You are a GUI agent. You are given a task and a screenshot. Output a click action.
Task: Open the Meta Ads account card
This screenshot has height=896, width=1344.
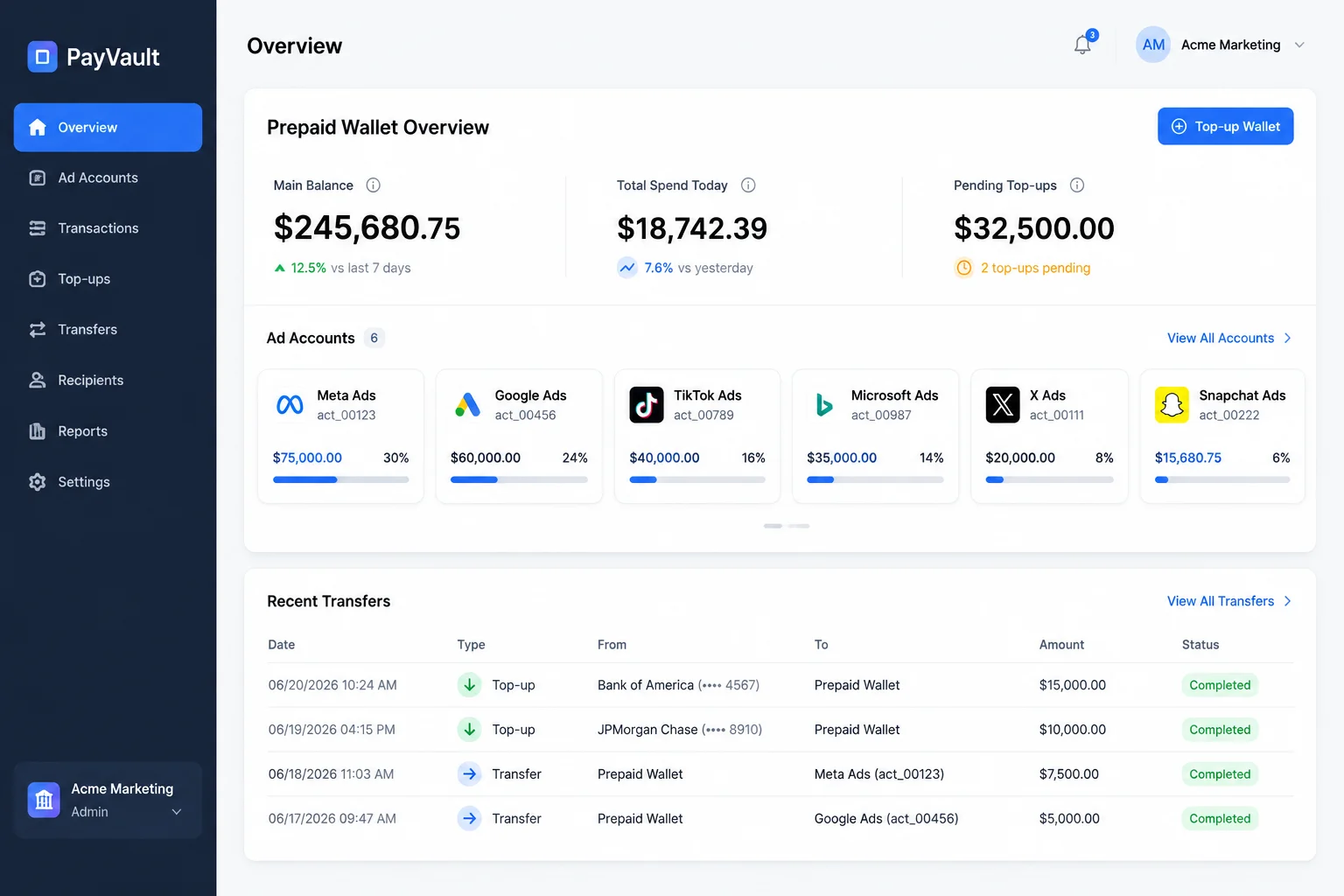pyautogui.click(x=340, y=436)
